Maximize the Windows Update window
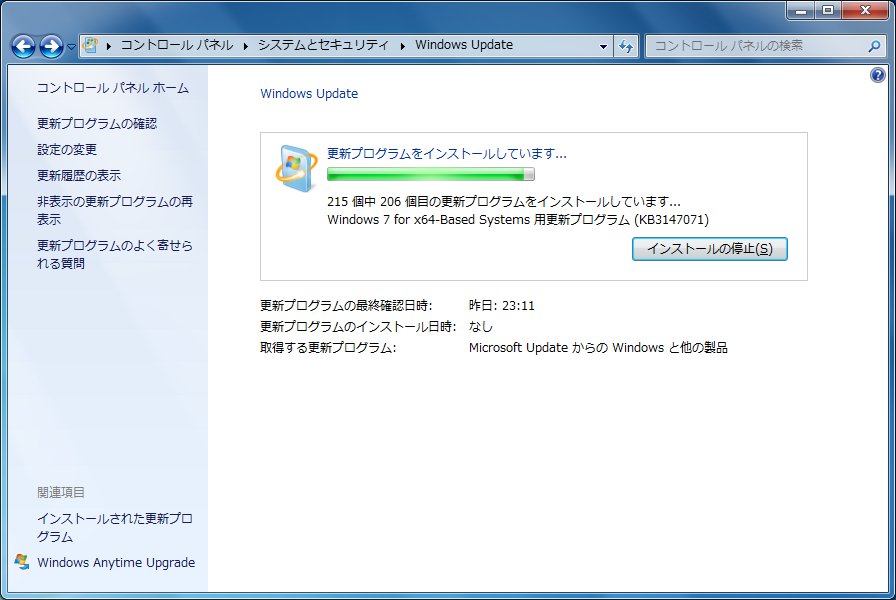 [x=827, y=10]
